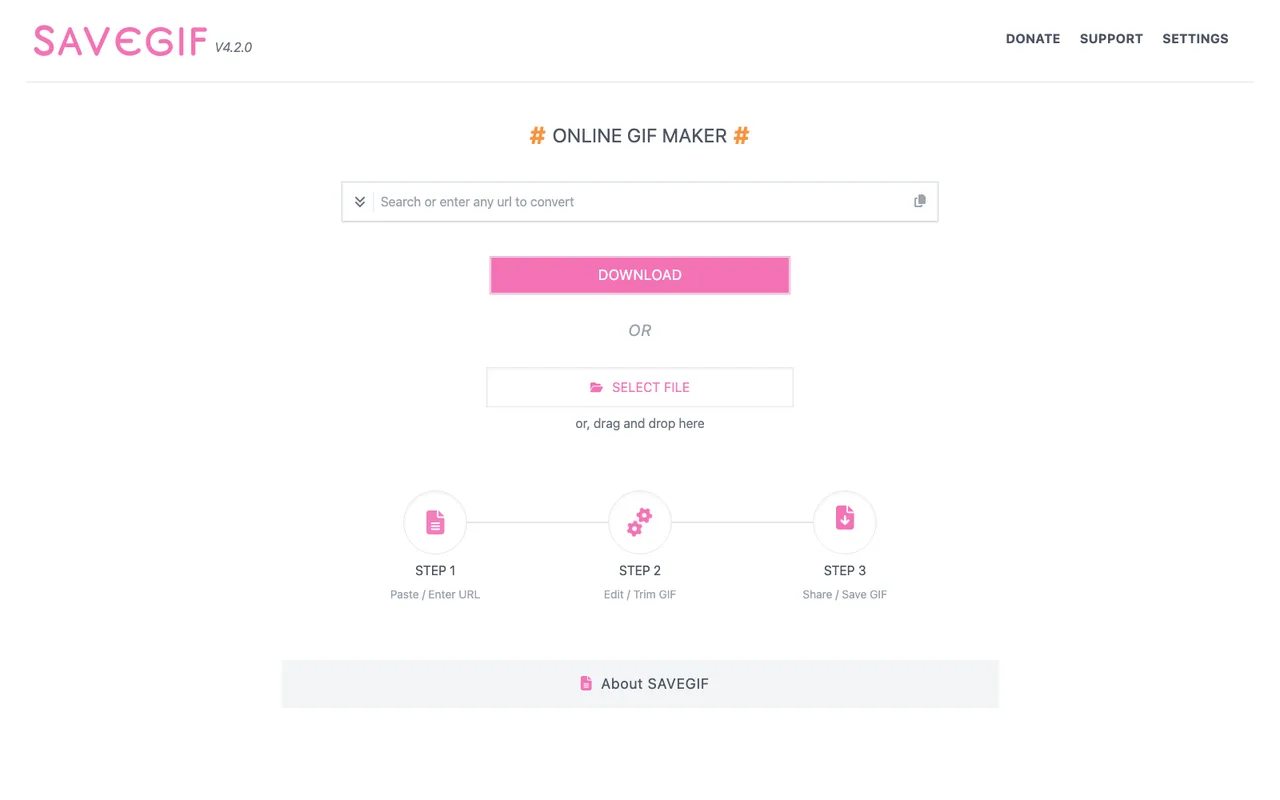Click the drag and drop area text
The width and height of the screenshot is (1280, 800).
pos(640,423)
